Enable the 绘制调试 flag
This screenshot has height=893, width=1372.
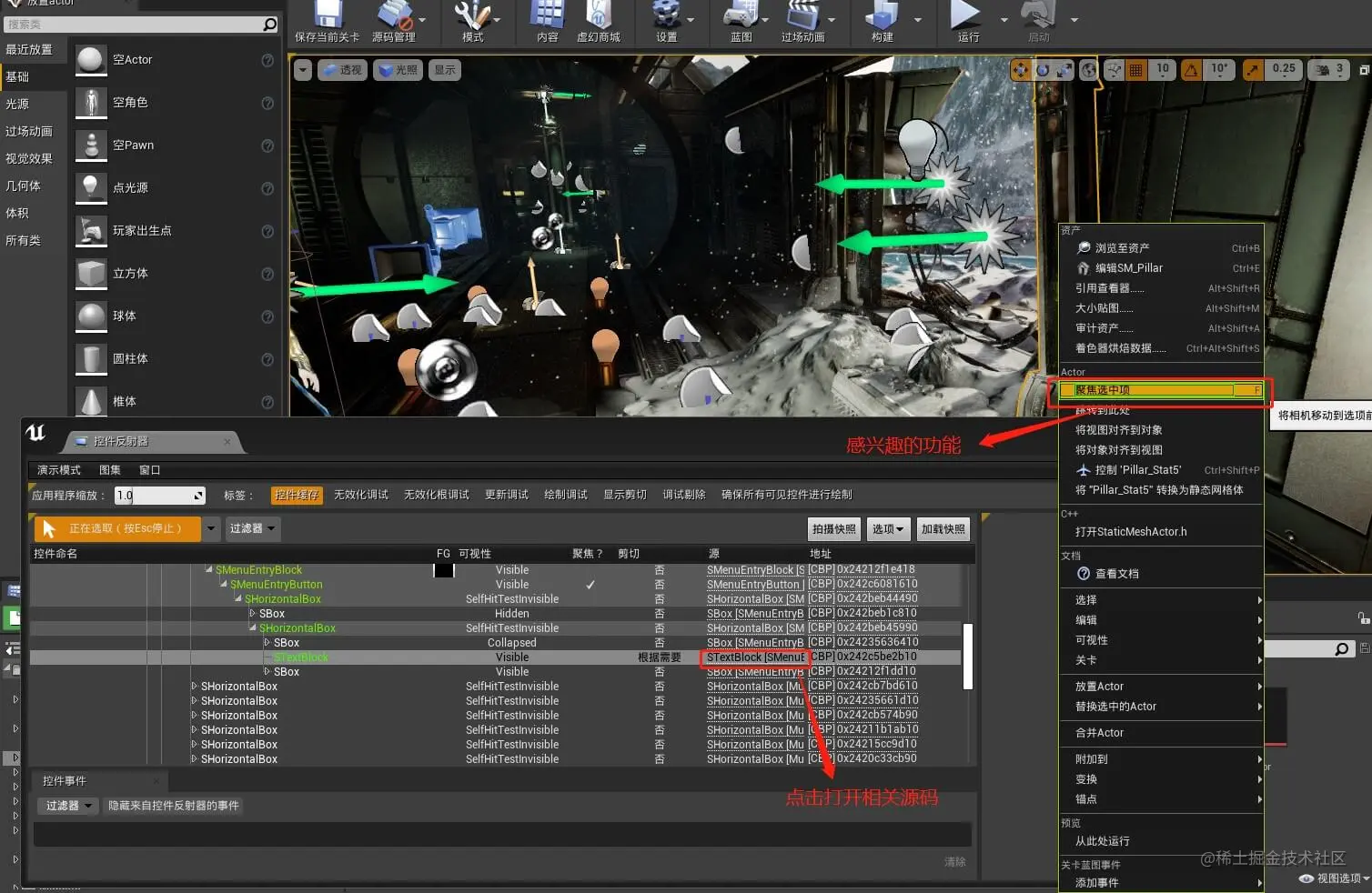point(566,495)
